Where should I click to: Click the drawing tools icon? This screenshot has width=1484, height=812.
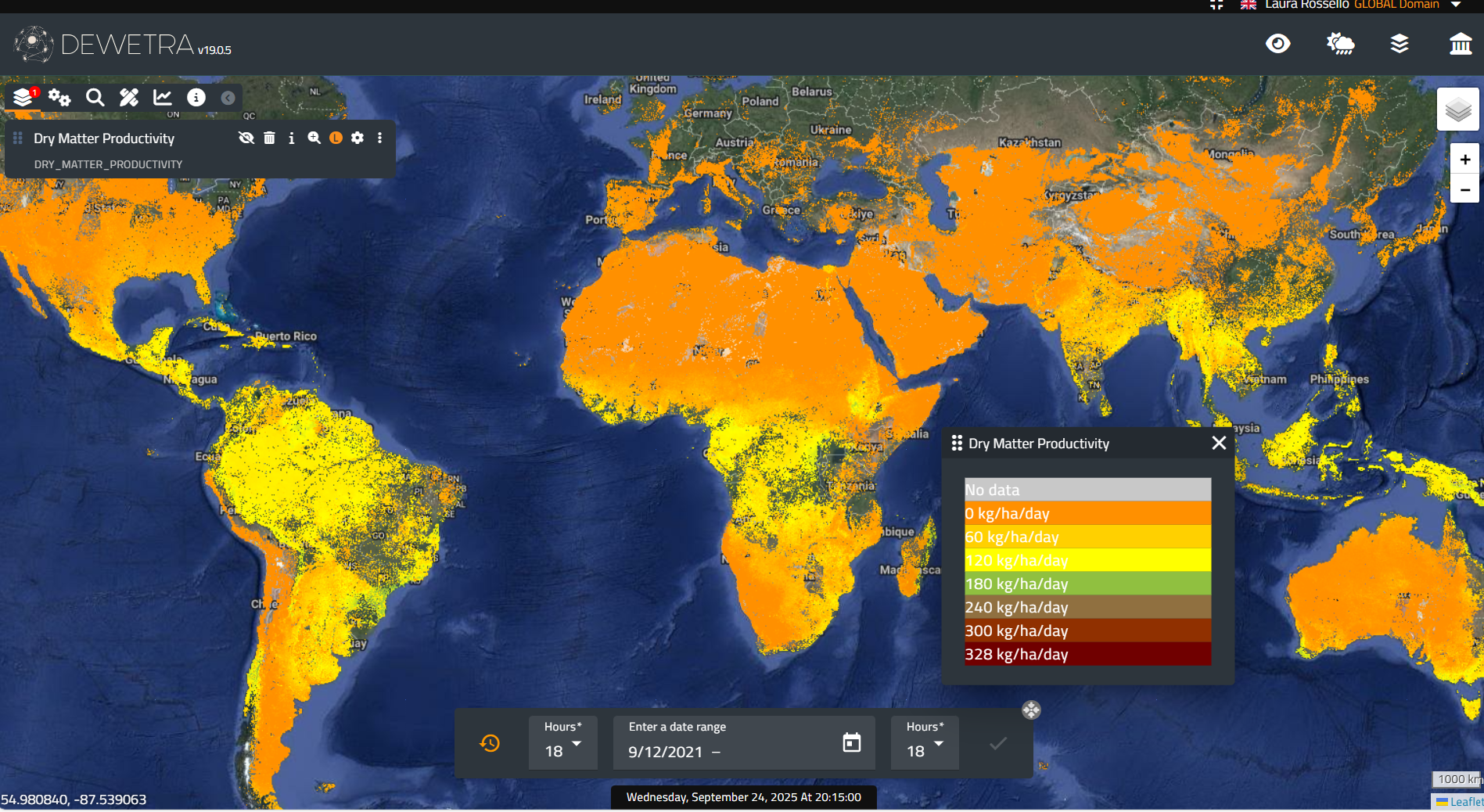[129, 98]
